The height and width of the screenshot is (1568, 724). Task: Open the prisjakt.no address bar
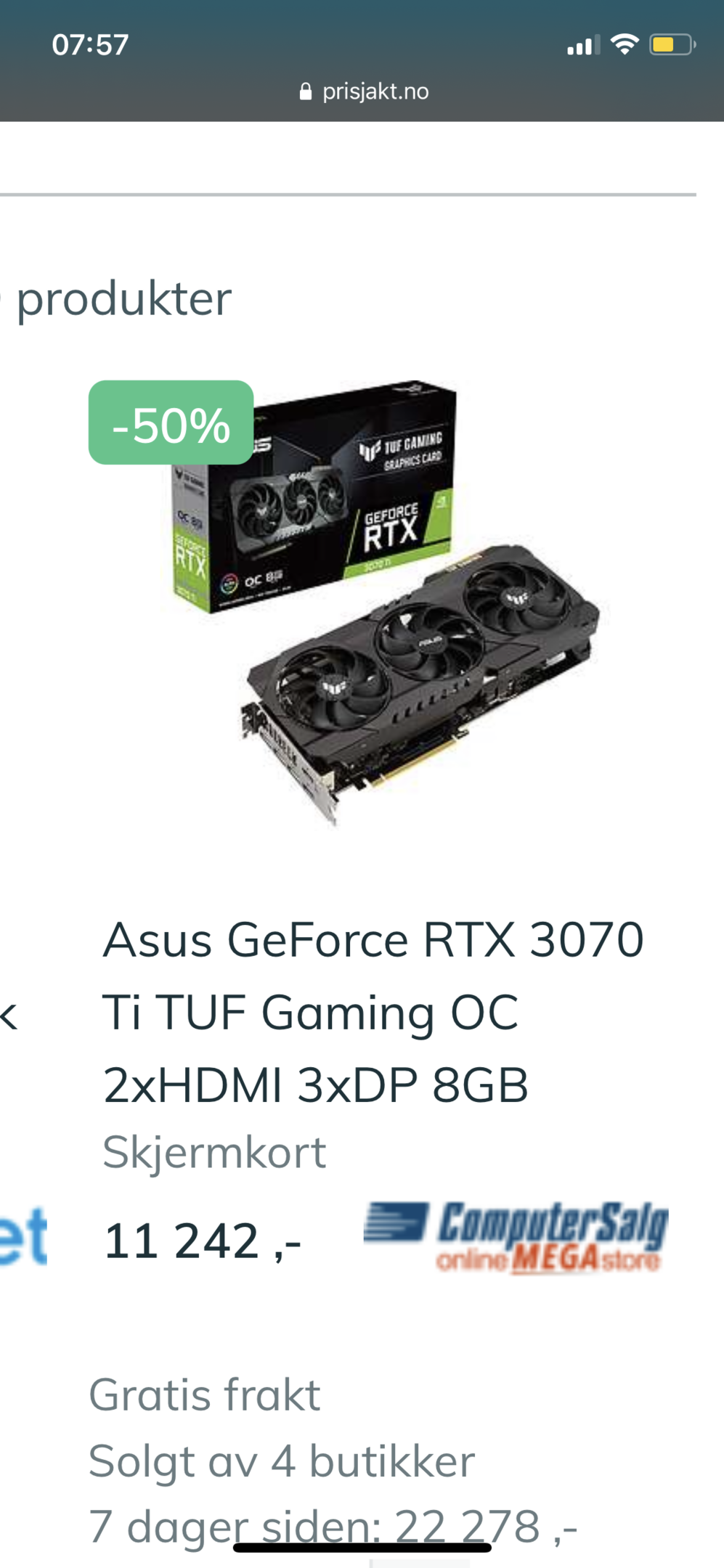pyautogui.click(x=364, y=91)
